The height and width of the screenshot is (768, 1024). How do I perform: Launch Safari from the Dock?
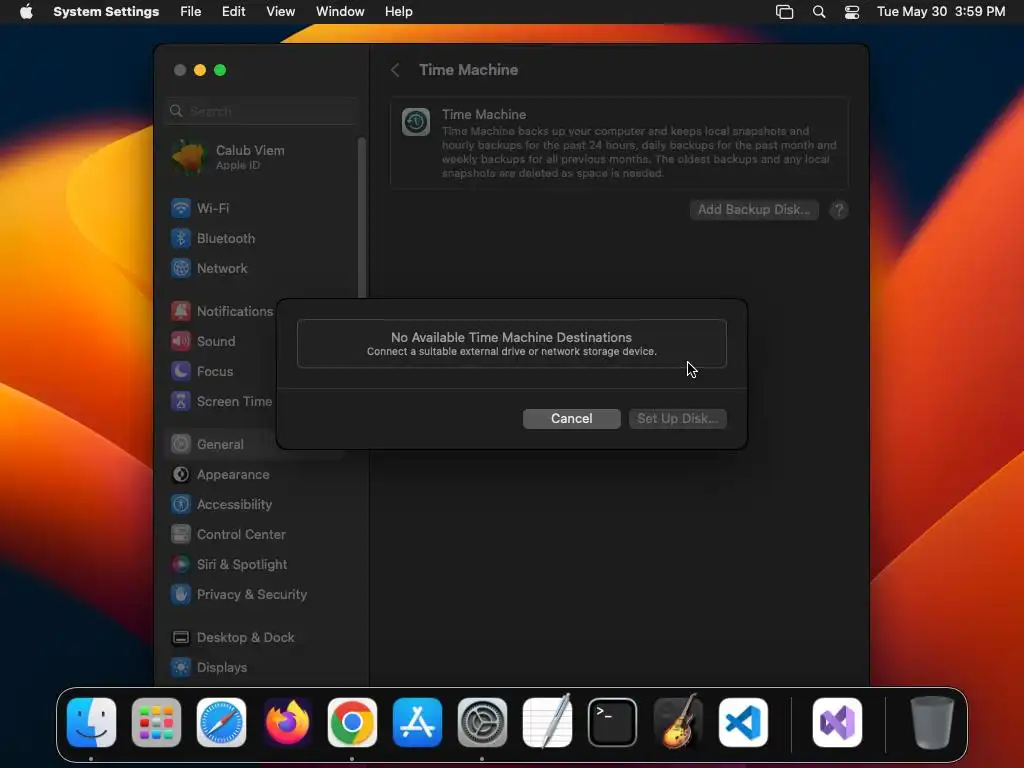coord(221,722)
